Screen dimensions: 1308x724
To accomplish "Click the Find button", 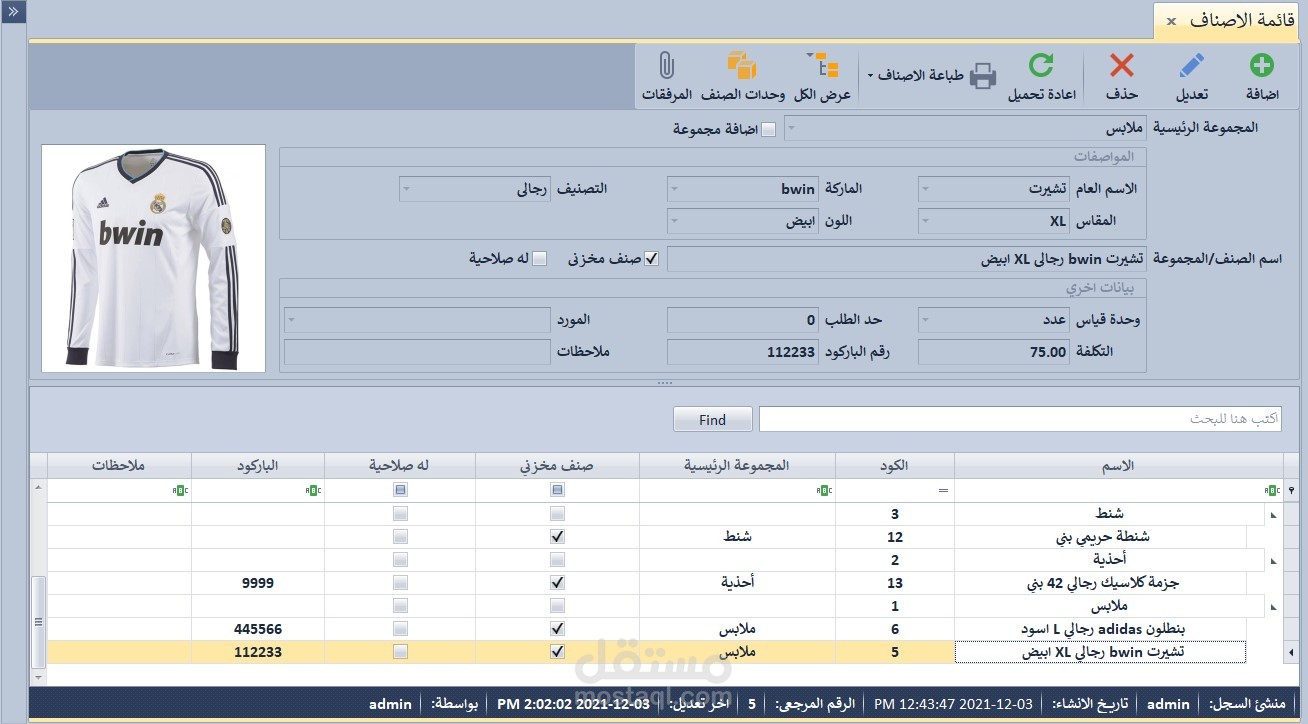I will pos(713,419).
